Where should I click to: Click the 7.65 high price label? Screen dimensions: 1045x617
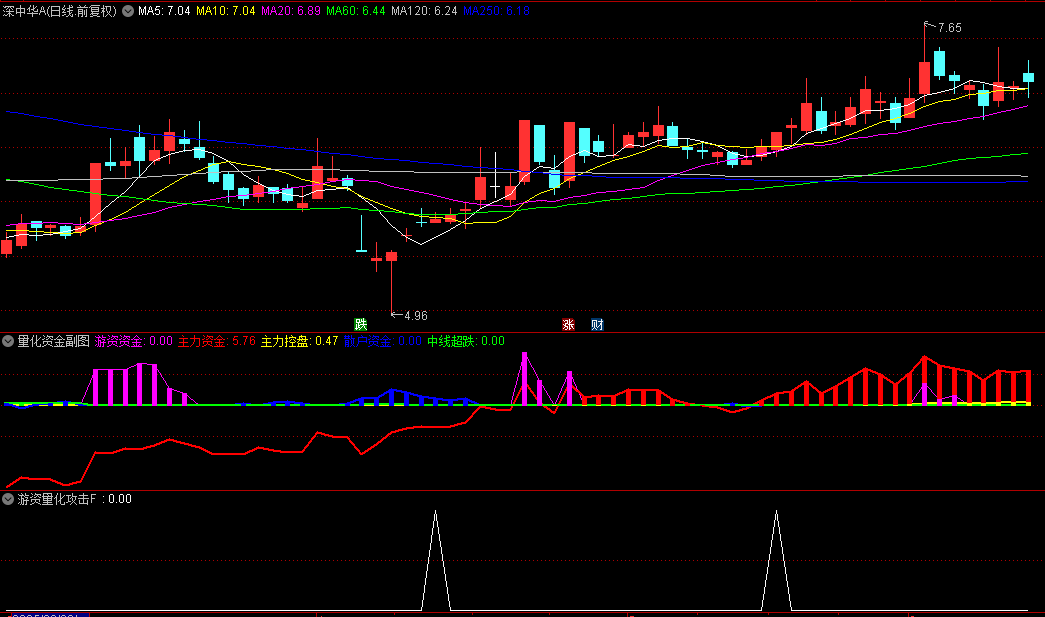(949, 28)
